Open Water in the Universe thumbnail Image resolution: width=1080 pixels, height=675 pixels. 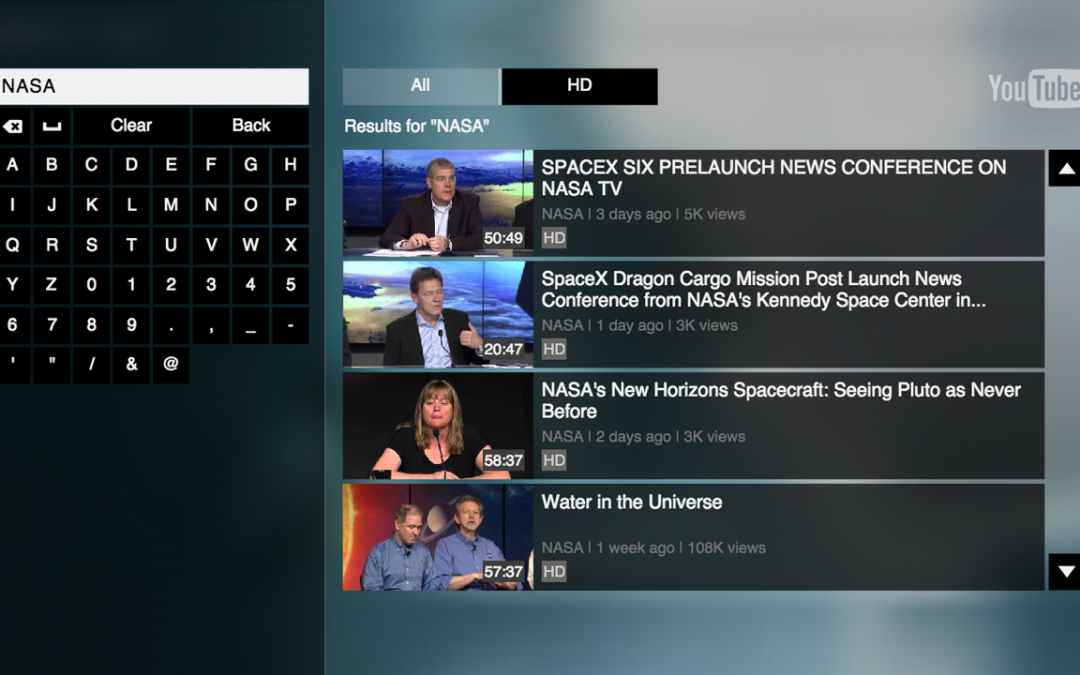pos(438,537)
